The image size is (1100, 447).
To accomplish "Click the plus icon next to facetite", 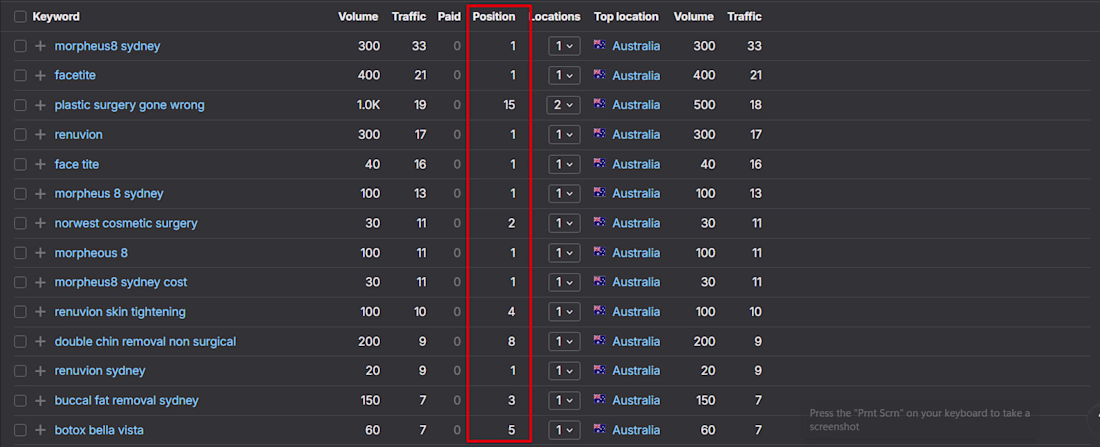I will point(41,76).
